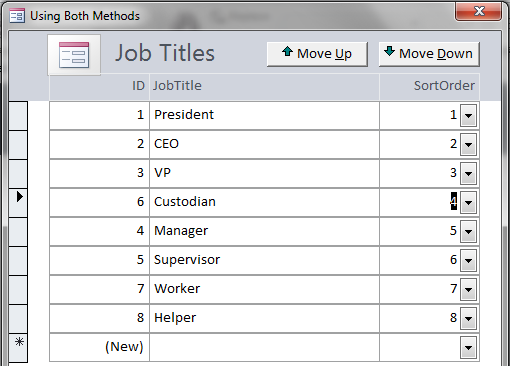
Task: Open SortOrder dropdown in the new record row
Action: pyautogui.click(x=468, y=347)
